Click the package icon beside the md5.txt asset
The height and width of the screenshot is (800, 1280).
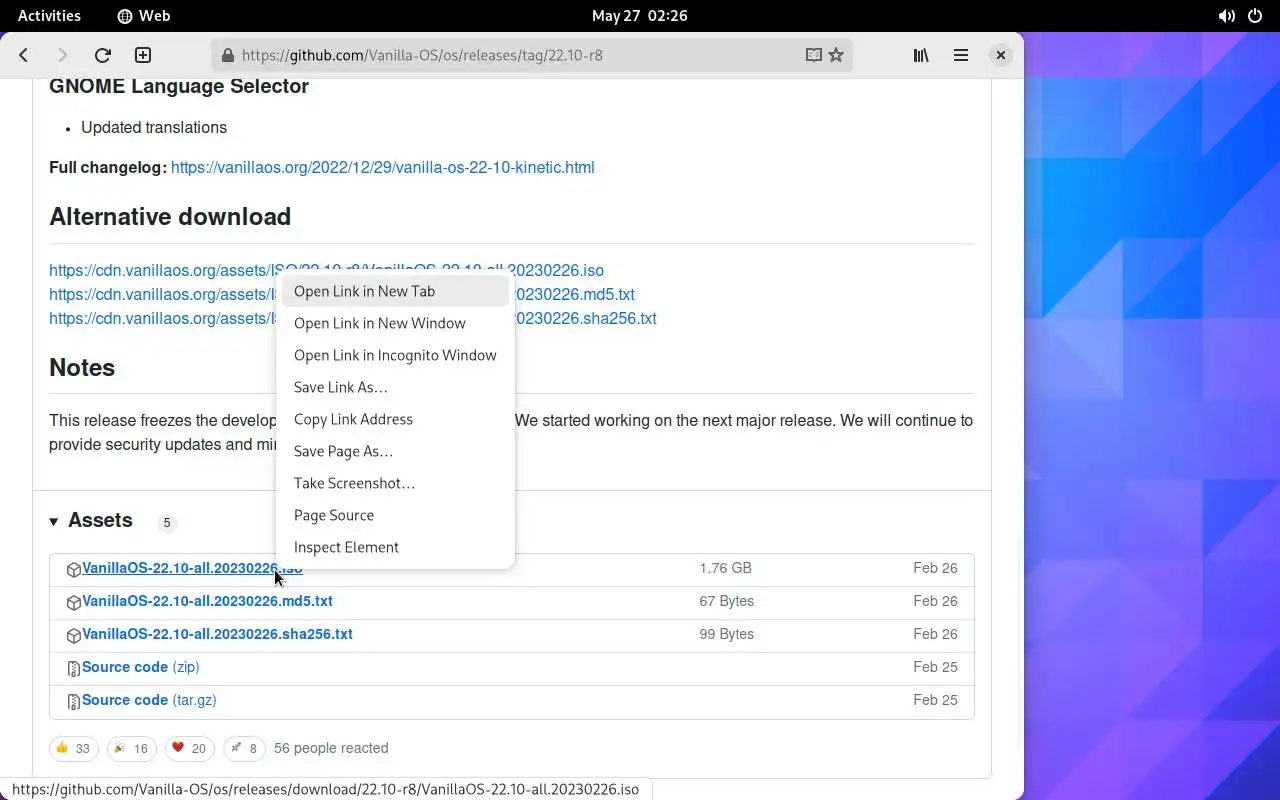click(x=73, y=602)
